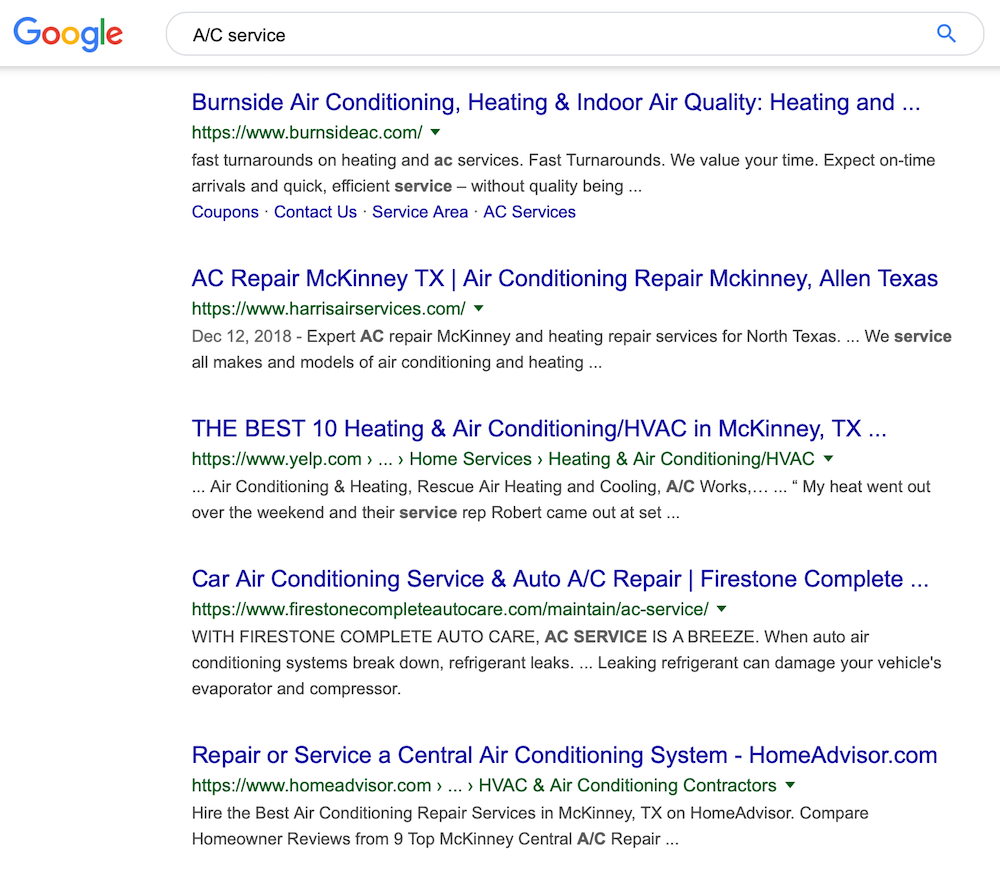Image resolution: width=1000 pixels, height=877 pixels.
Task: Click the A/C service search input field
Action: [x=574, y=34]
